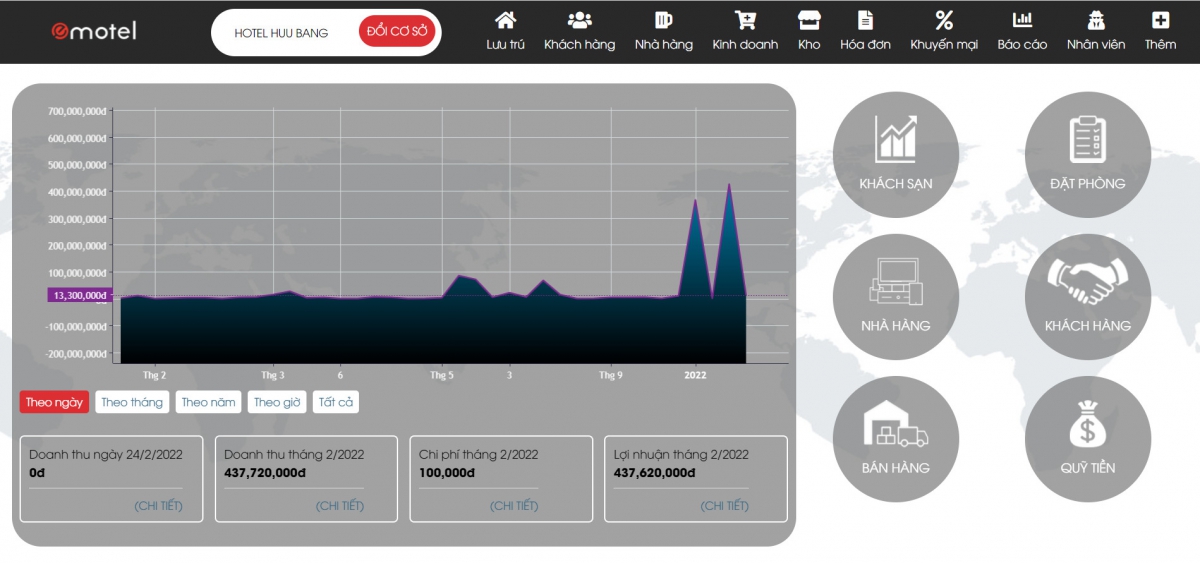The height and width of the screenshot is (563, 1200).
Task: Open the Nhà hàng restaurant menu icon
Action: coord(663,22)
